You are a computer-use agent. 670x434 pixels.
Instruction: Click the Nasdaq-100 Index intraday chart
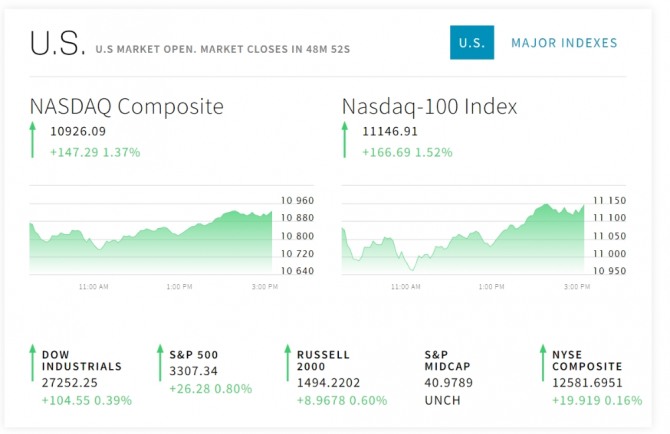463,237
